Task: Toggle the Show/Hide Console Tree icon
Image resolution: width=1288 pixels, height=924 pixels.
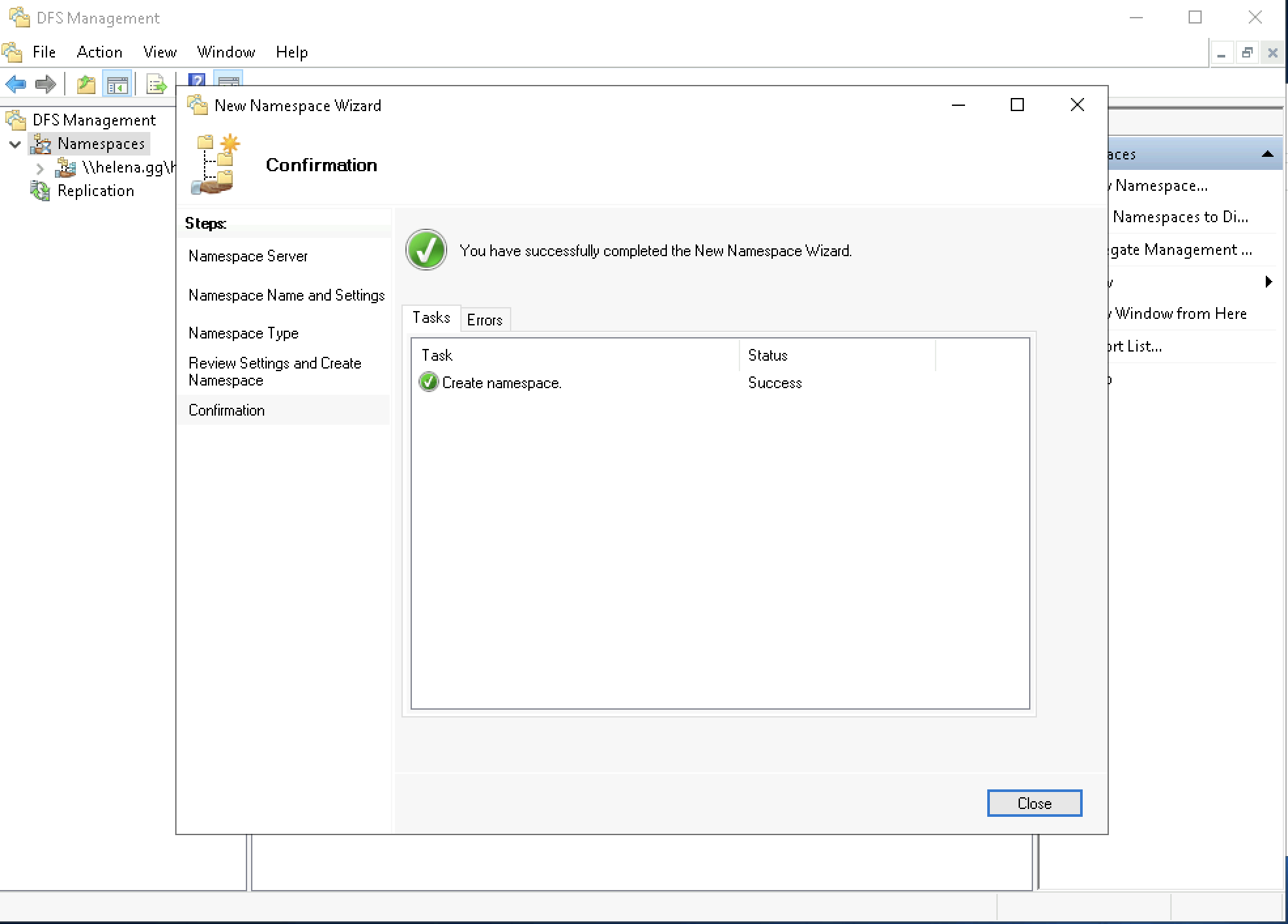Action: coord(118,84)
